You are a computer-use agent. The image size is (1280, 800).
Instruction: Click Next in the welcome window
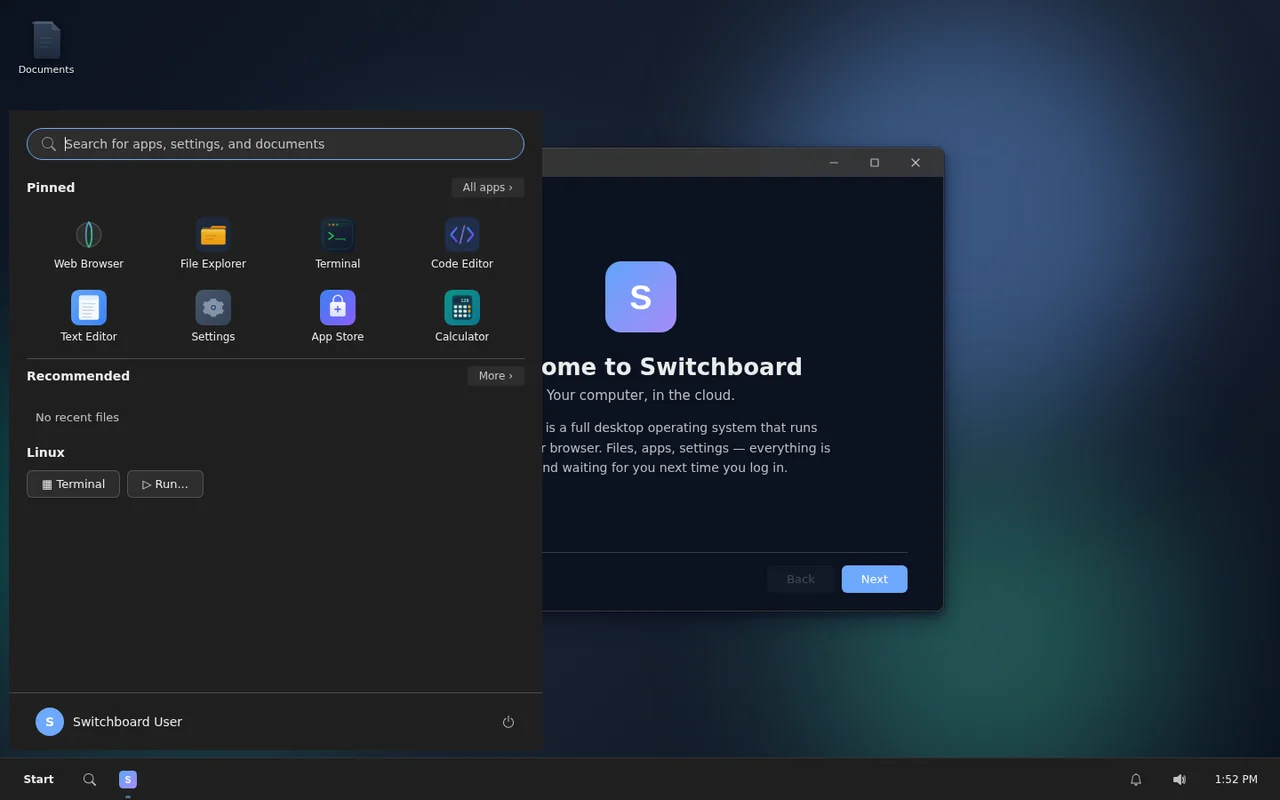(874, 579)
